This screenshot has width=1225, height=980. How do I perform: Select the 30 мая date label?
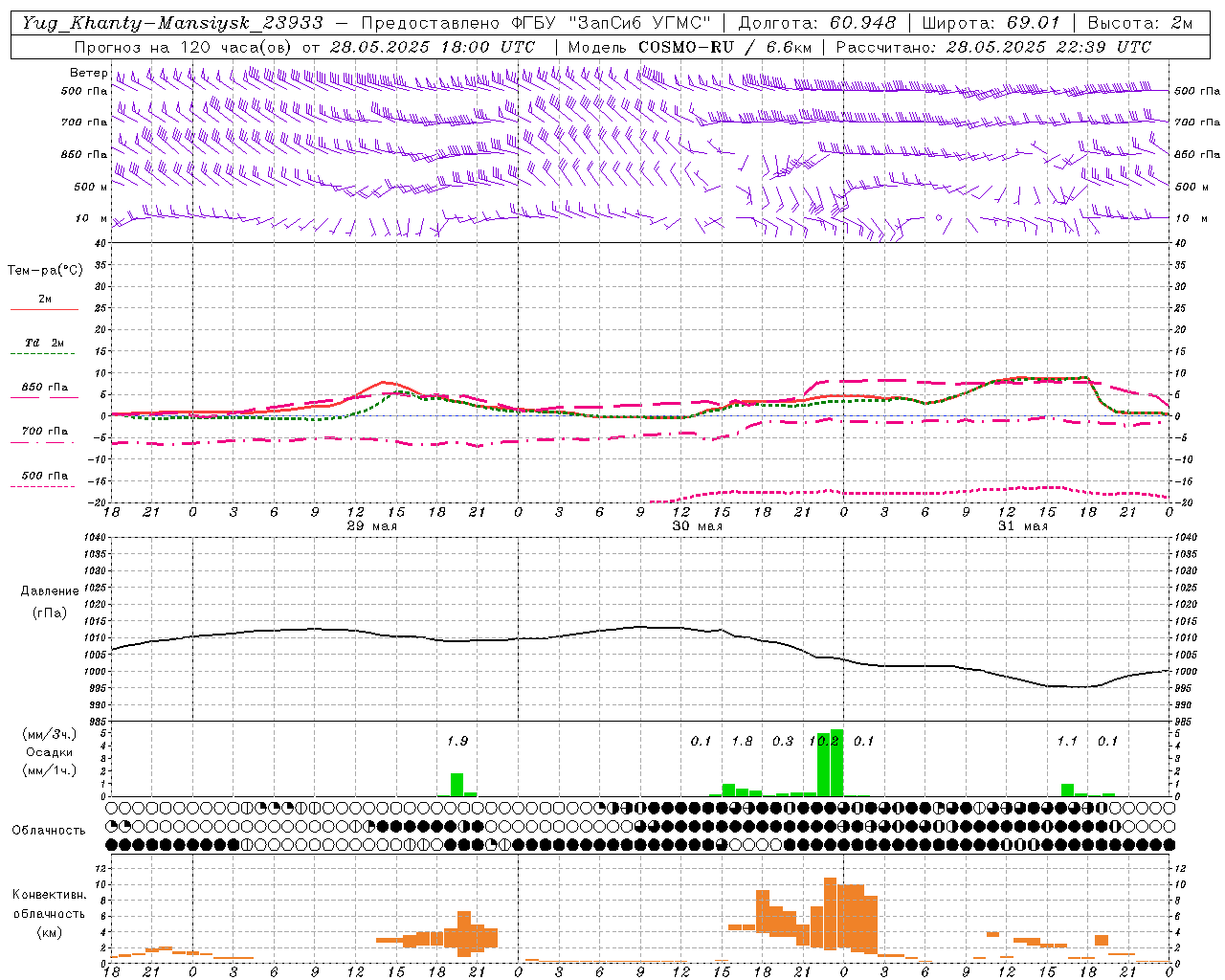[x=697, y=525]
